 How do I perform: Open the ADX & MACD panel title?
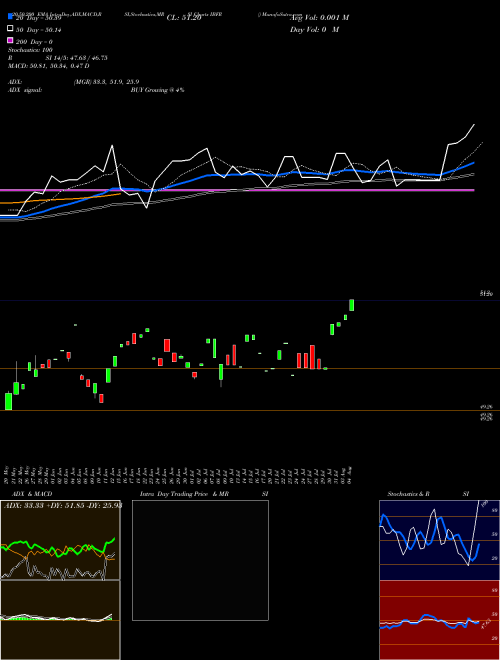point(27,494)
